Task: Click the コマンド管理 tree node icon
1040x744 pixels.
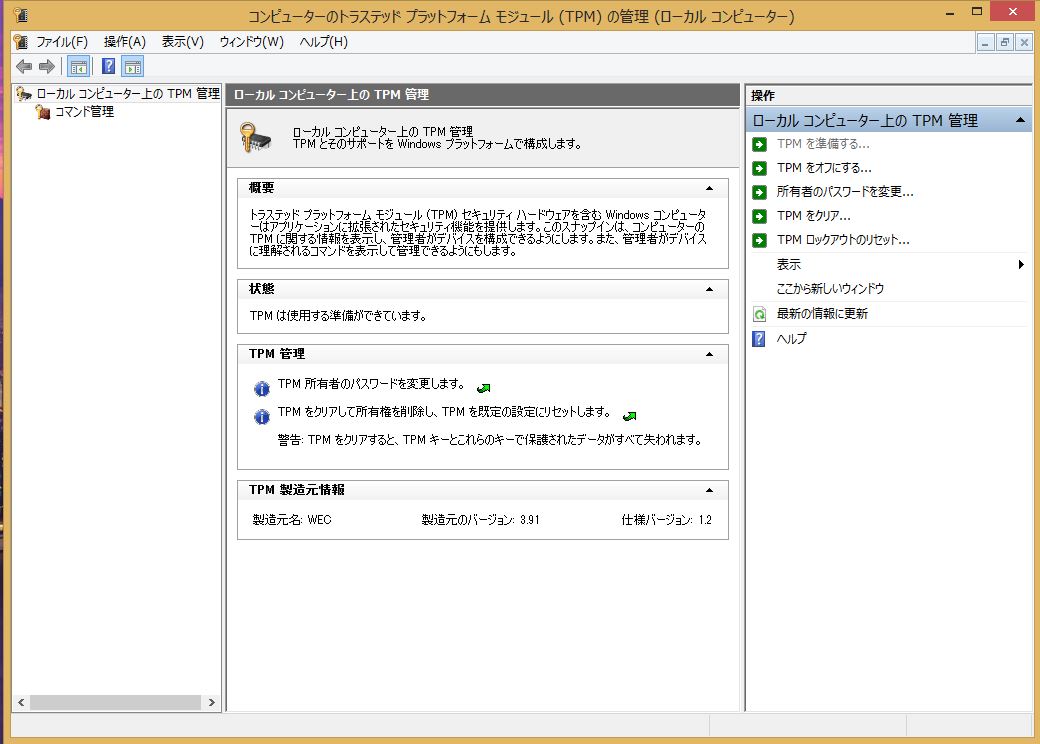Action: [42, 112]
